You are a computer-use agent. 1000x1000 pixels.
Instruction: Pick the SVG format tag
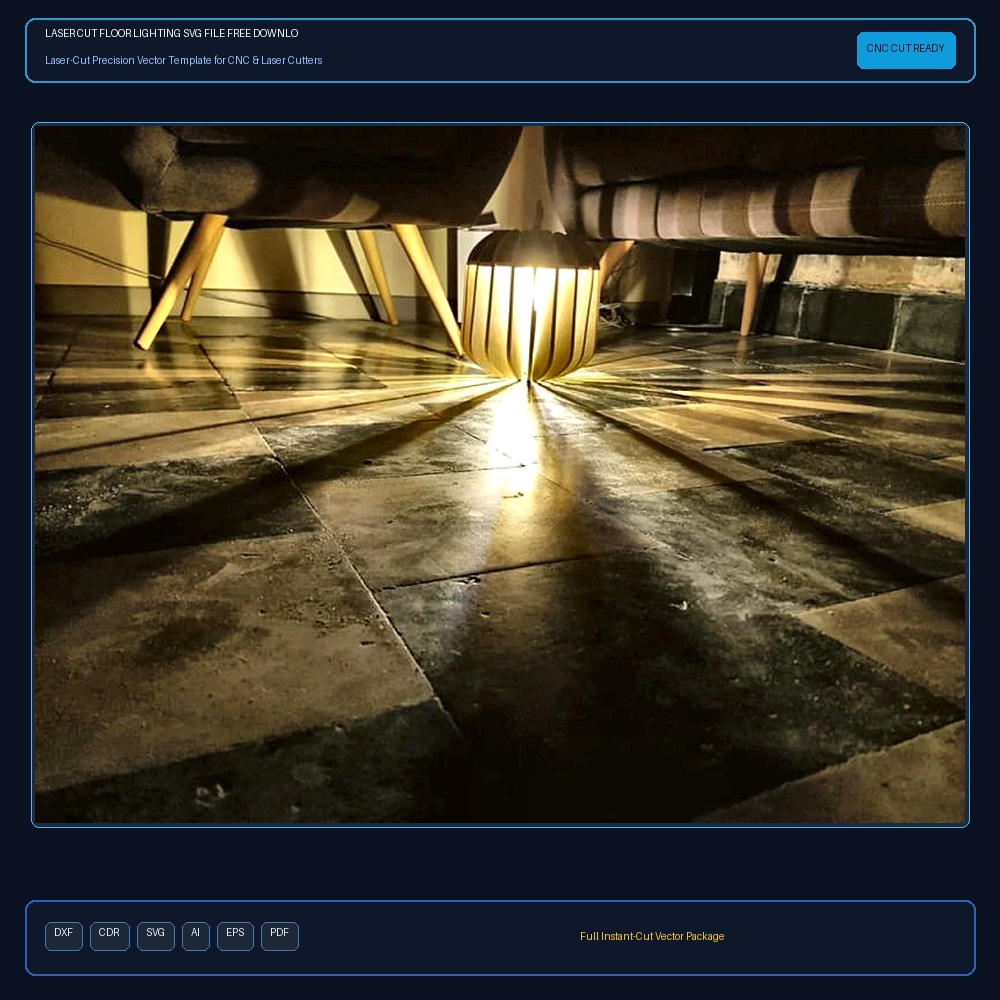(156, 936)
